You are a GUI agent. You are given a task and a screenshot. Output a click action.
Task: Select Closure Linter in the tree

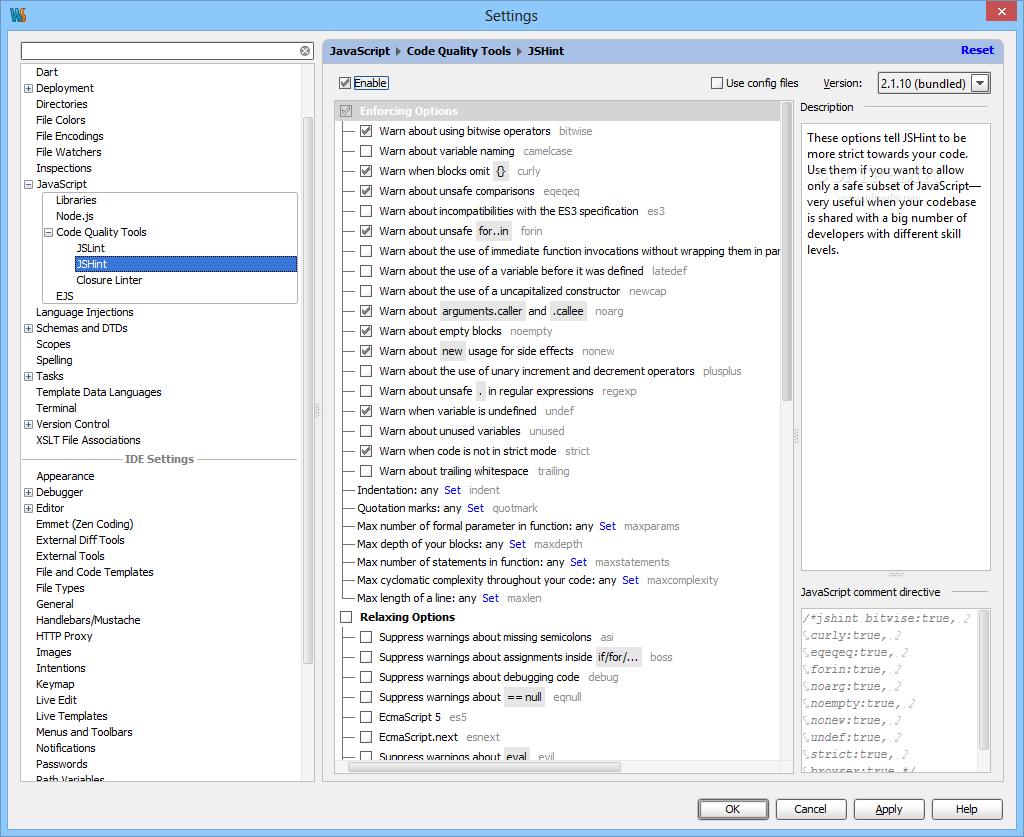(109, 280)
